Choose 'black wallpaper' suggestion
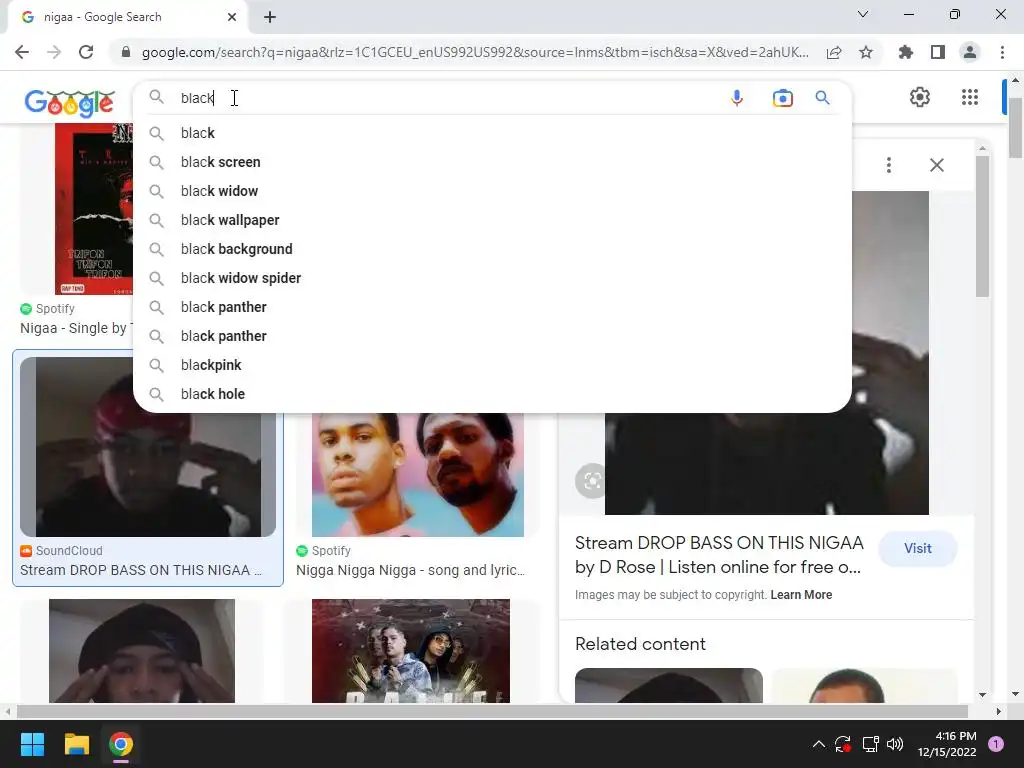 click(492, 220)
